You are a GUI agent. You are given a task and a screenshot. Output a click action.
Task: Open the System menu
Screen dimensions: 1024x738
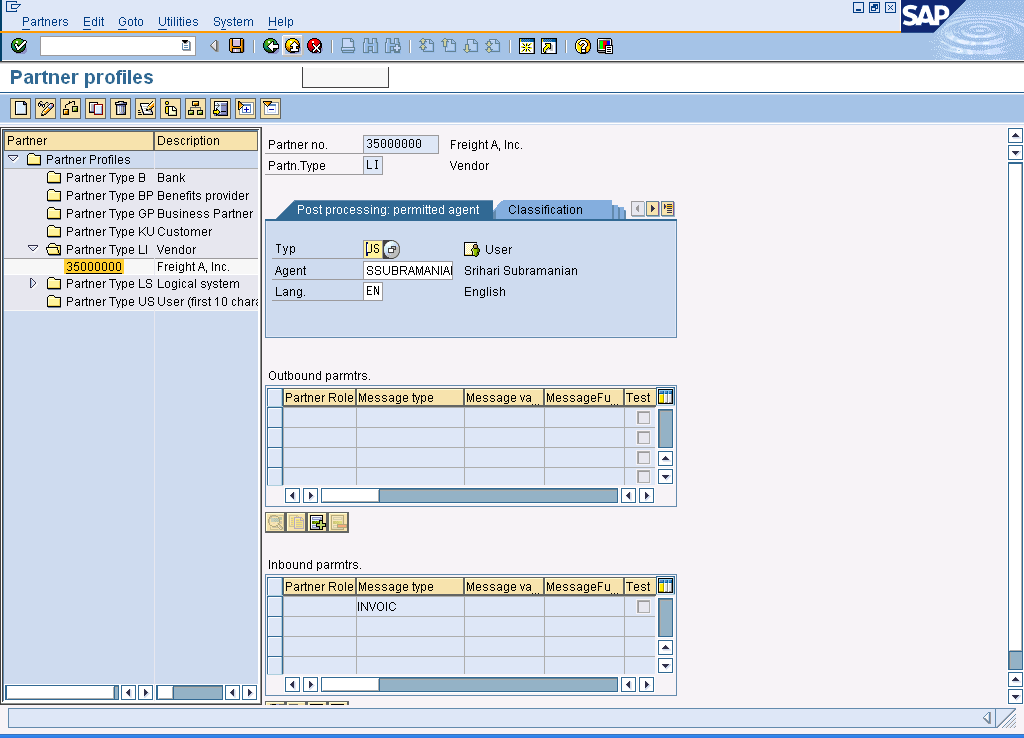(x=233, y=22)
